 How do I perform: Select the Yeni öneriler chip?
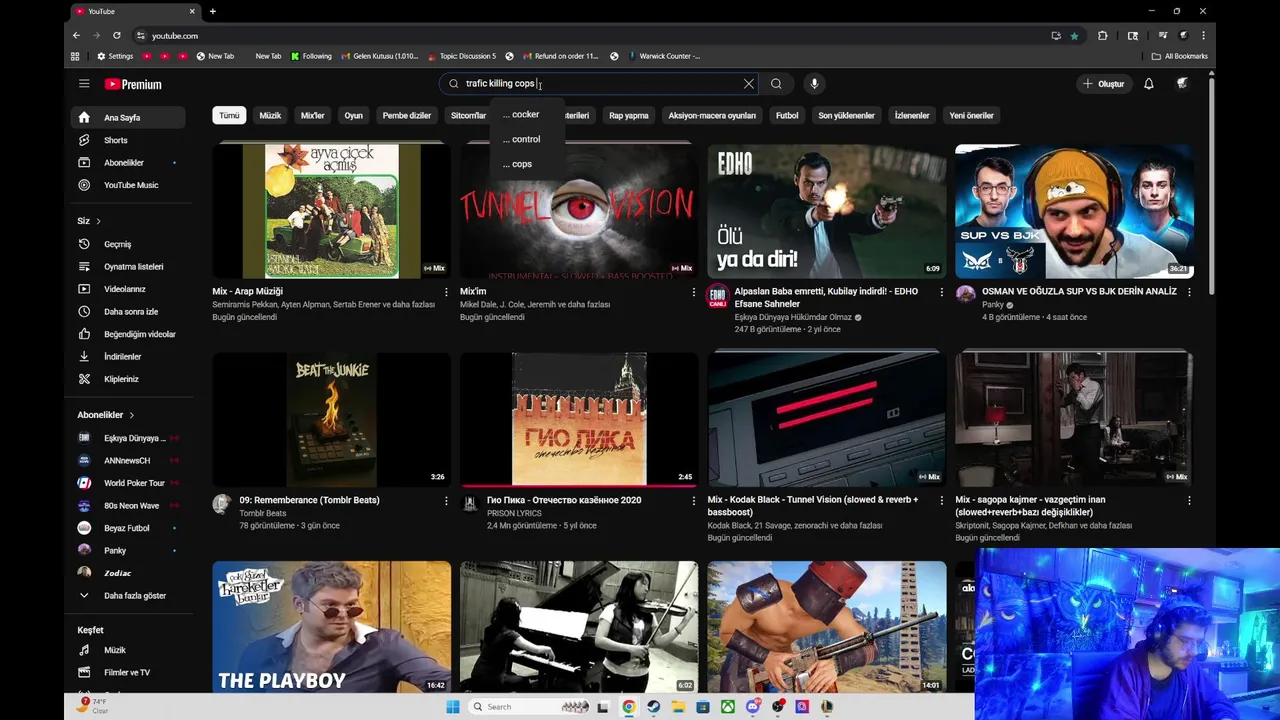[971, 115]
